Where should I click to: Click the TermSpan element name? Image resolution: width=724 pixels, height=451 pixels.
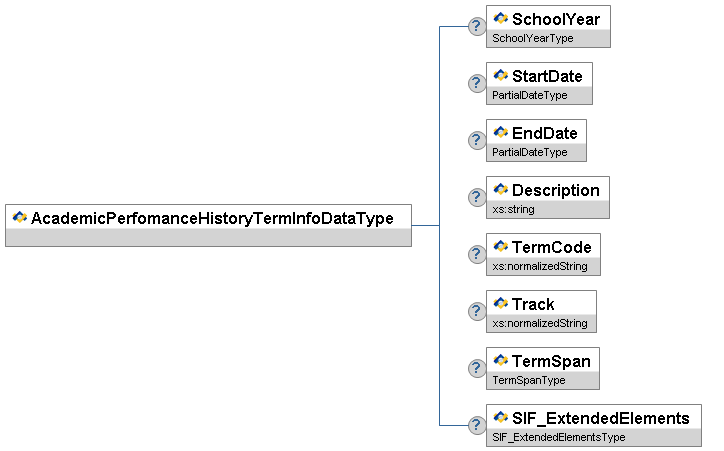(x=551, y=361)
